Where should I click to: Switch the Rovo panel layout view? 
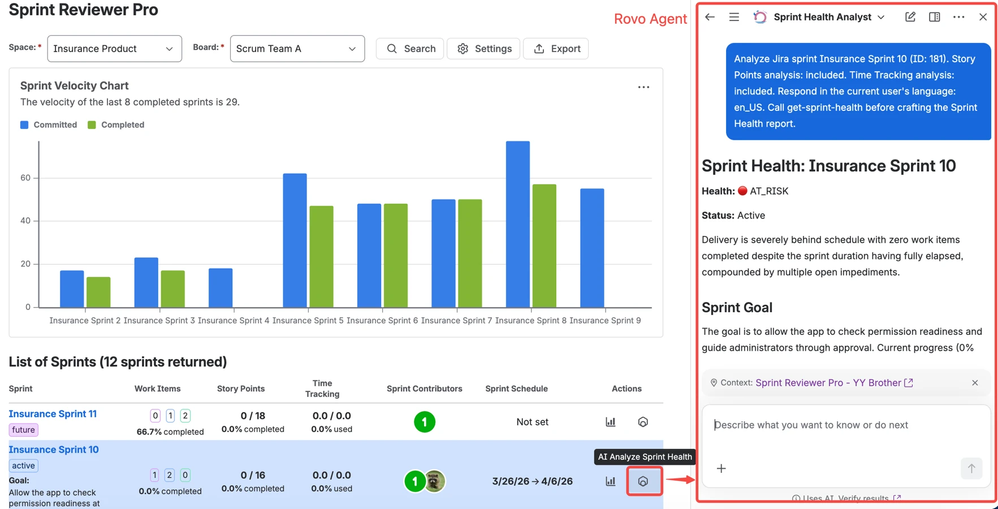[x=934, y=17]
